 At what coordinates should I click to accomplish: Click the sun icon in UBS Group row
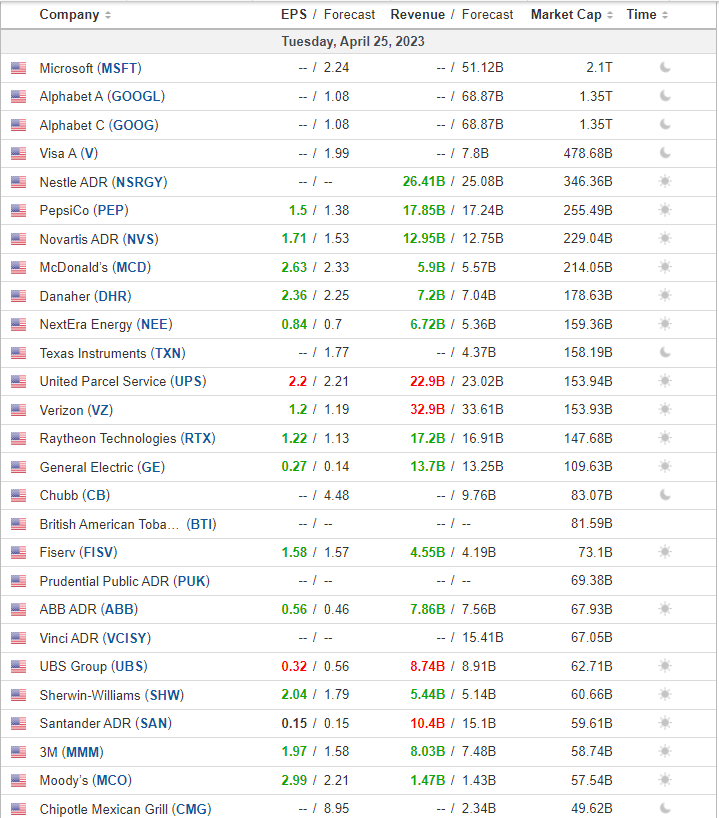(665, 666)
